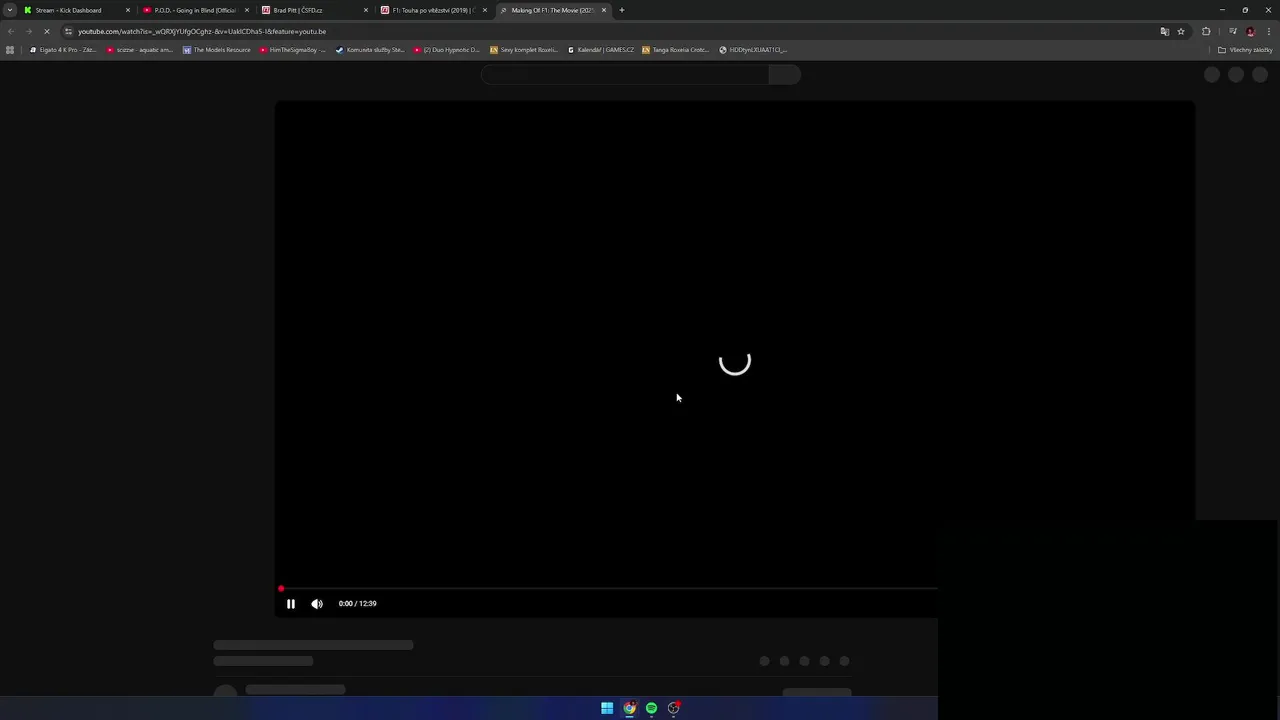Close the P.O.D. Going in Blind tab
This screenshot has height=720, width=1280.
[247, 10]
